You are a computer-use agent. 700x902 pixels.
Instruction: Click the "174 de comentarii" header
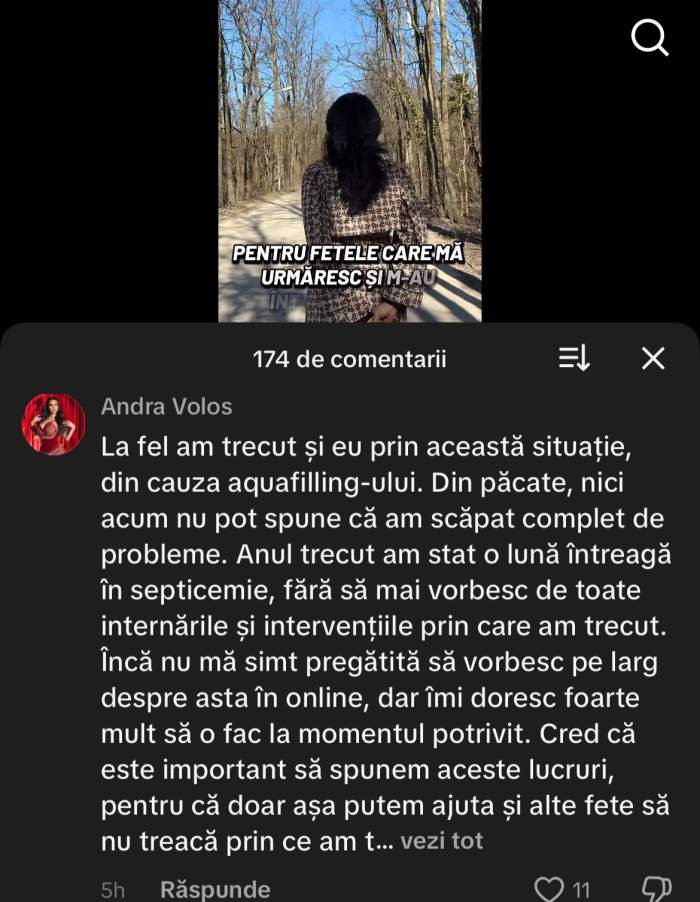(350, 359)
